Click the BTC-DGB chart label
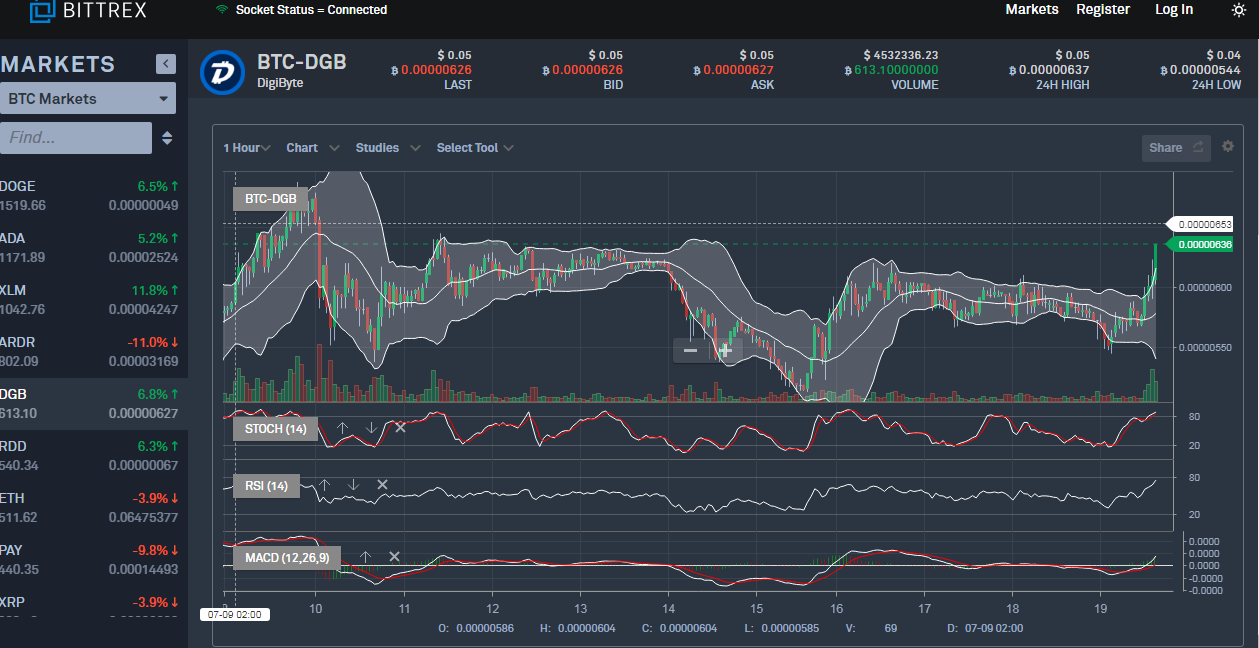1259x648 pixels. [271, 199]
